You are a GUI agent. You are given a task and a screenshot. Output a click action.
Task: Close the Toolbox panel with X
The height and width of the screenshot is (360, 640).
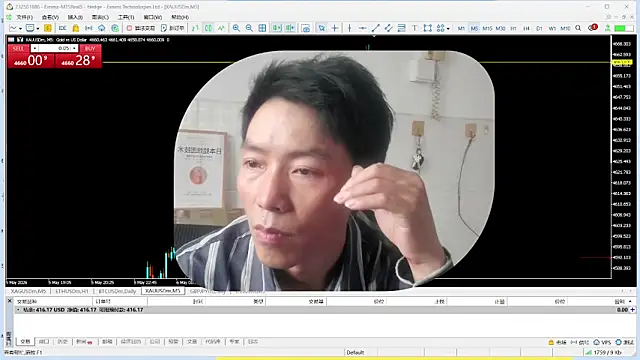click(x=10, y=301)
